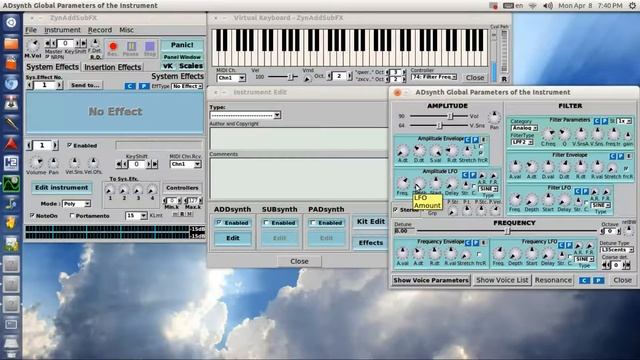Click the Stop recording icon
640x360 pixels.
click(150, 46)
